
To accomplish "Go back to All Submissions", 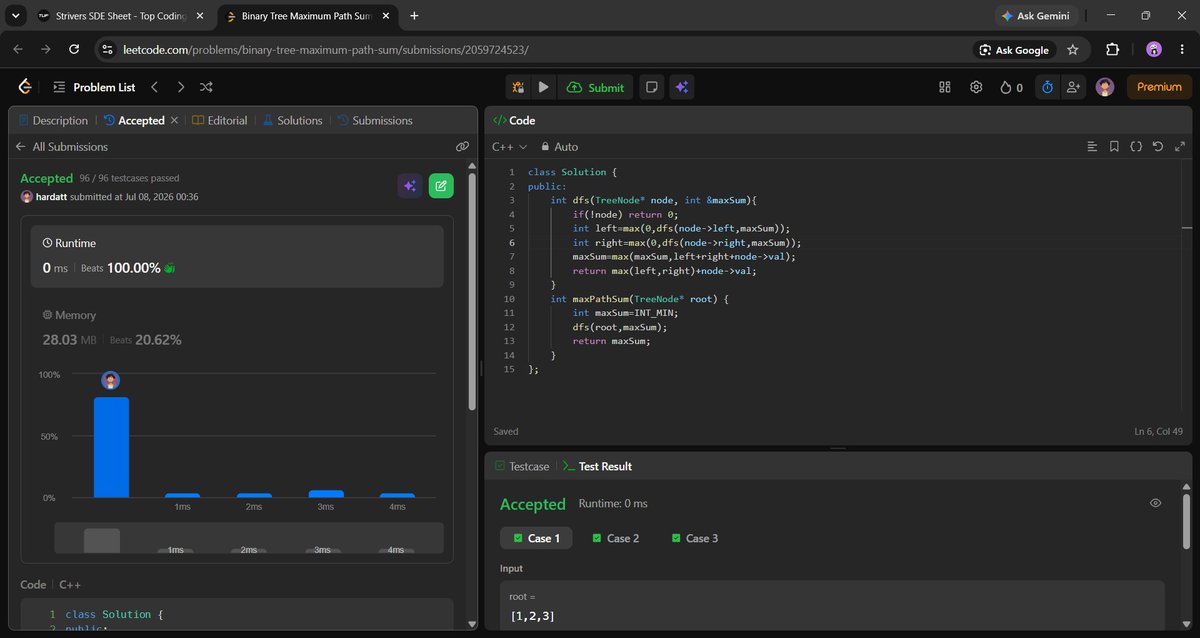I will tap(61, 146).
